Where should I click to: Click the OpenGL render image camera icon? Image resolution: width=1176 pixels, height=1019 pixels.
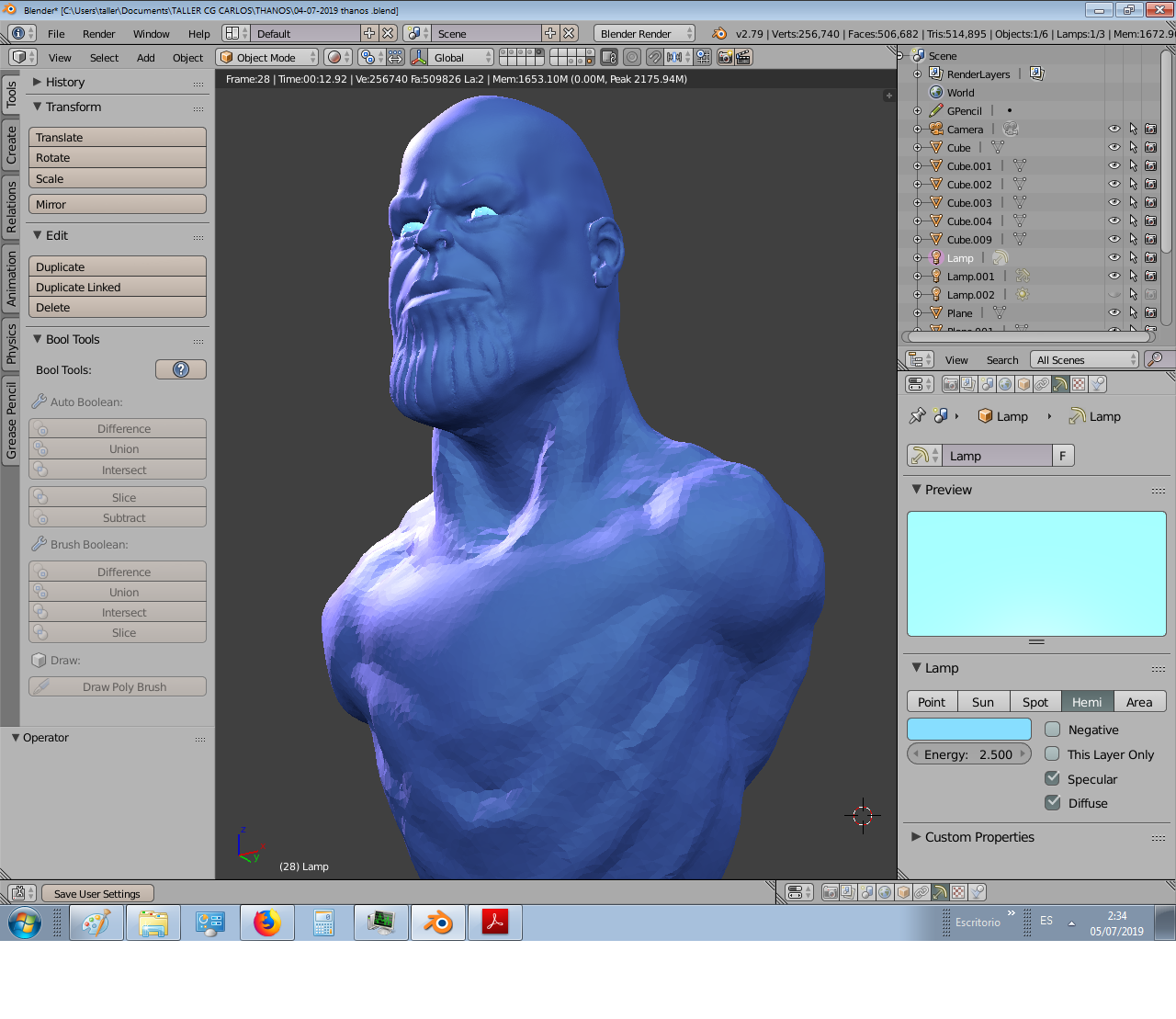(725, 57)
